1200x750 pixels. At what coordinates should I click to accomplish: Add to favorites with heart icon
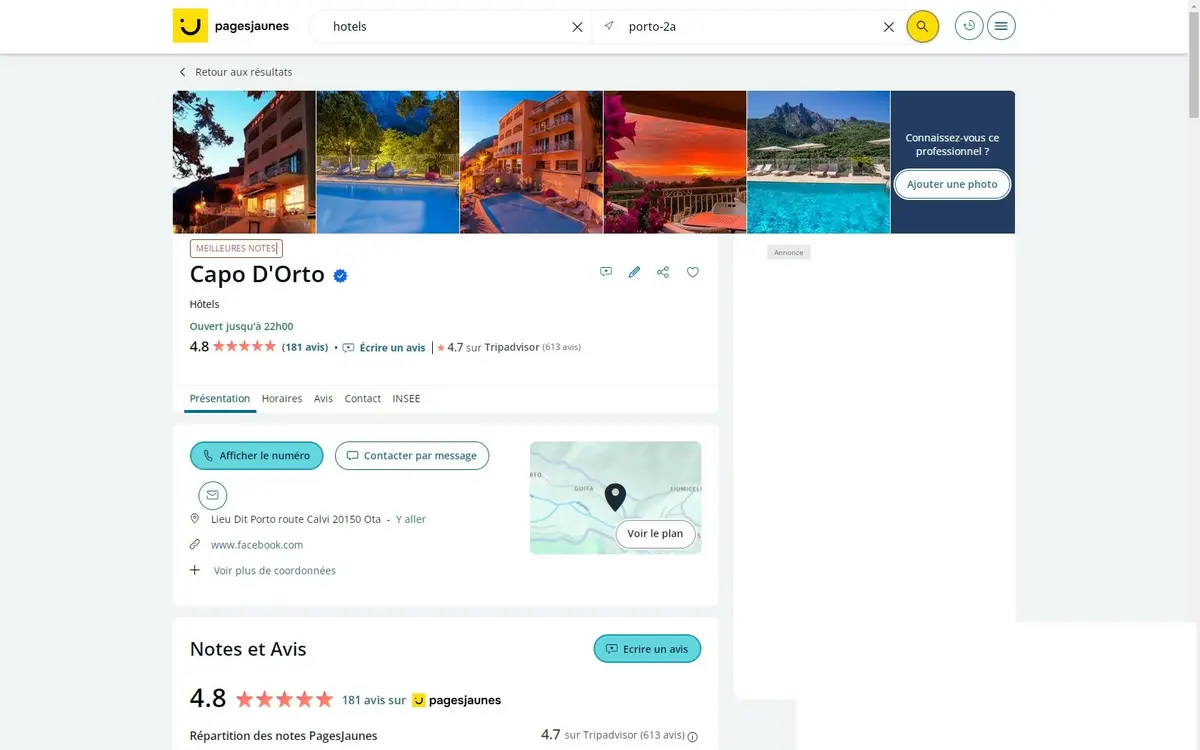pyautogui.click(x=692, y=272)
